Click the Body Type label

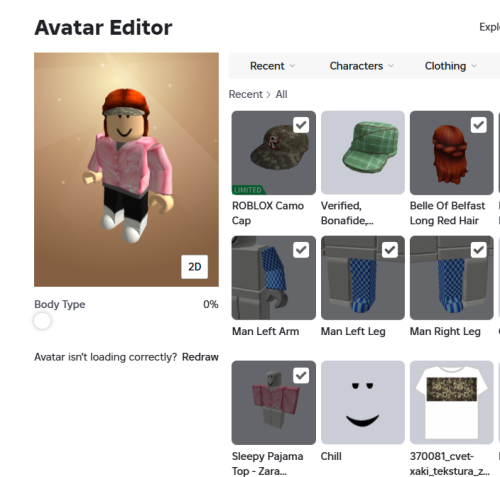60,304
